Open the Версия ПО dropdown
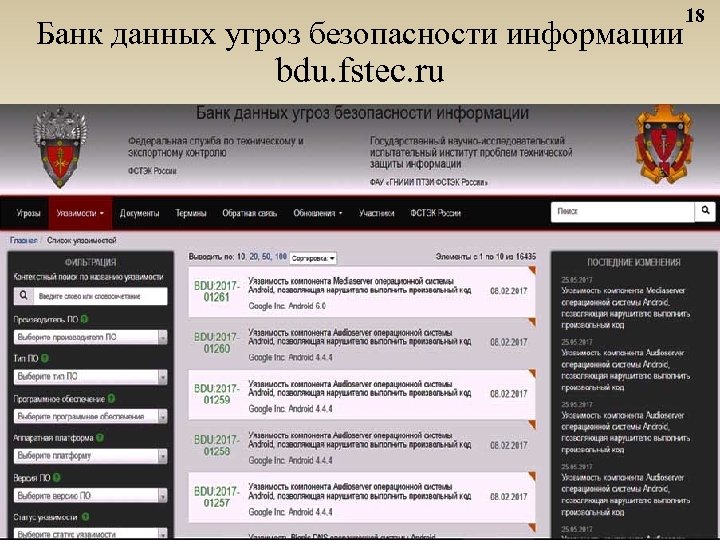This screenshot has height=540, width=720. [90, 495]
